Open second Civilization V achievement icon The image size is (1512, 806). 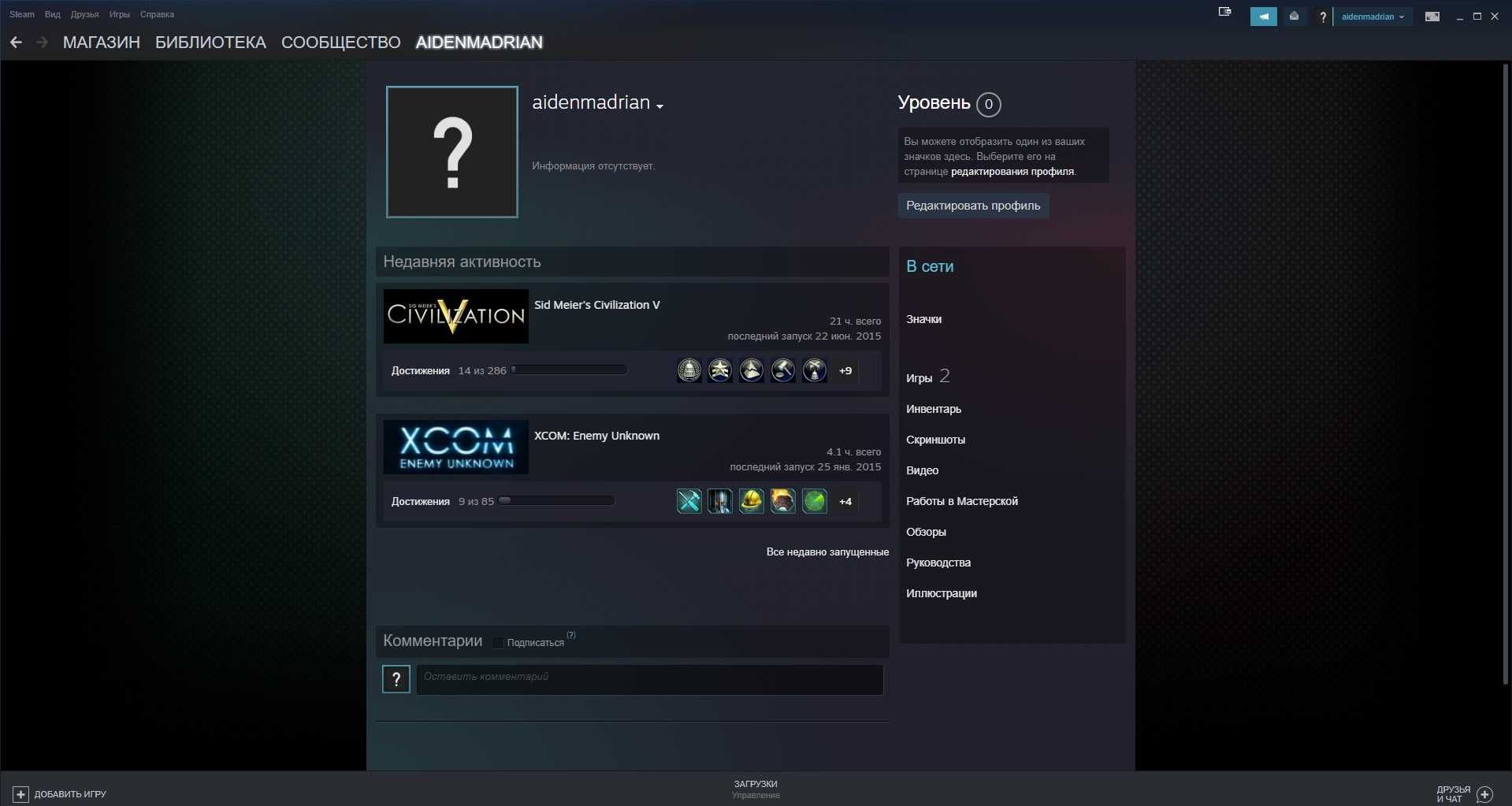pyautogui.click(x=719, y=370)
